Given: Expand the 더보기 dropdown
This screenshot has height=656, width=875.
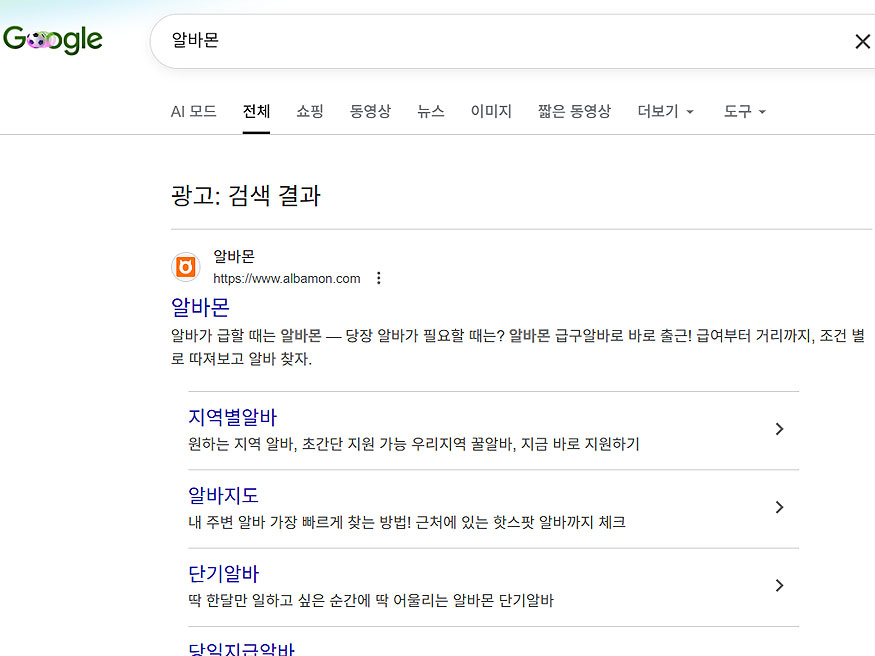Looking at the screenshot, I should [x=665, y=111].
